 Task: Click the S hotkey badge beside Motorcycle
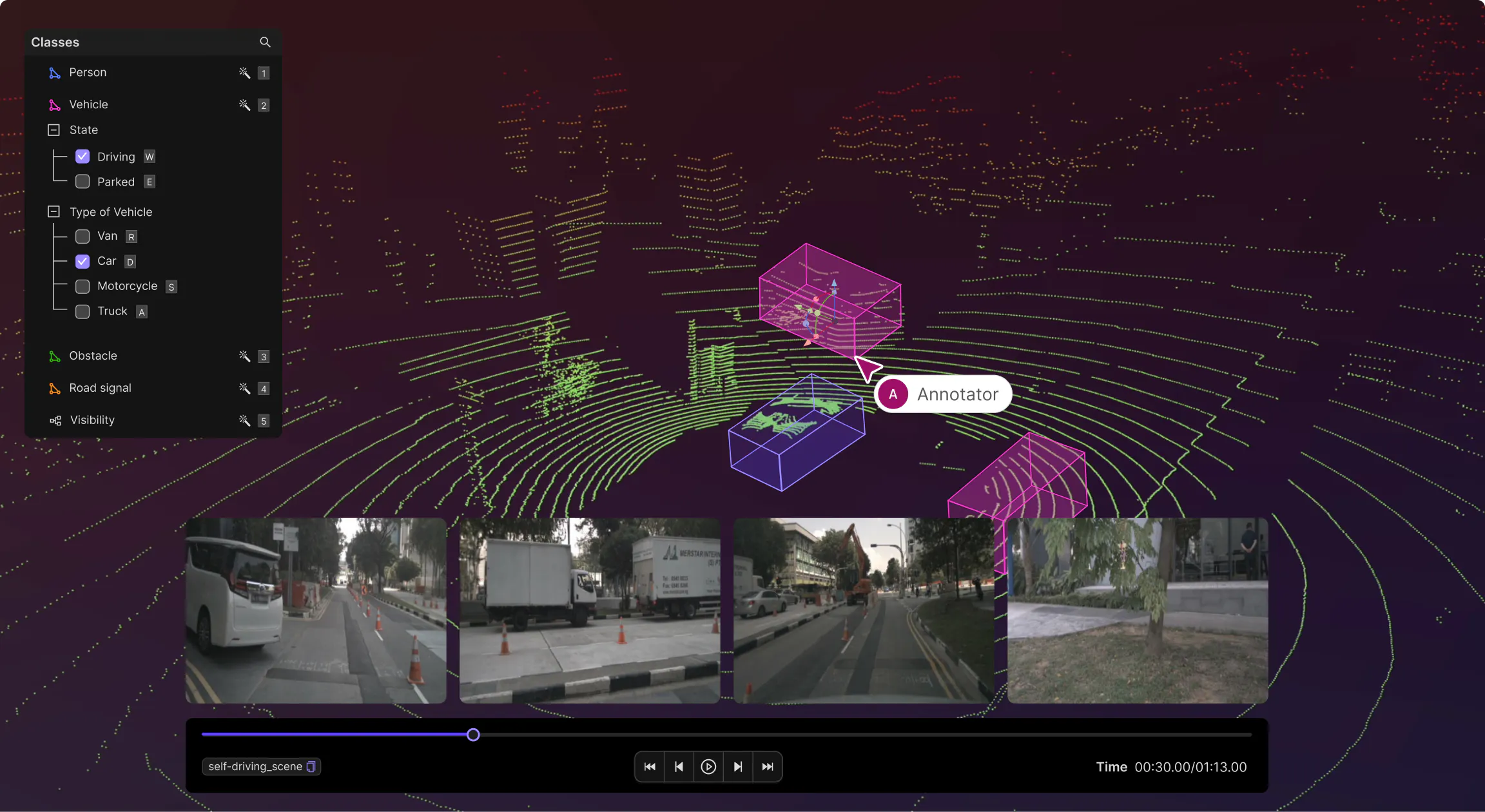[x=171, y=287]
